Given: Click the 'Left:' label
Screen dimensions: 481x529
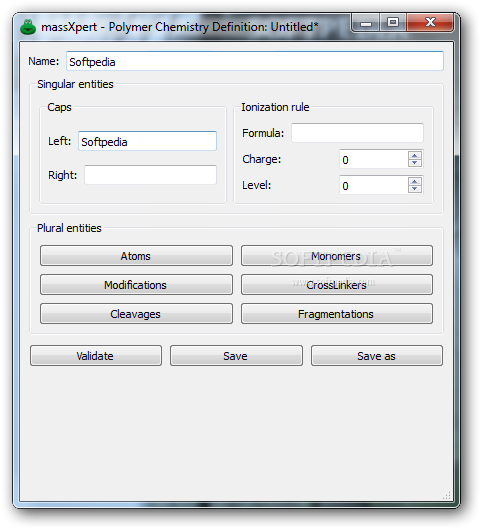Looking at the screenshot, I should (60, 141).
